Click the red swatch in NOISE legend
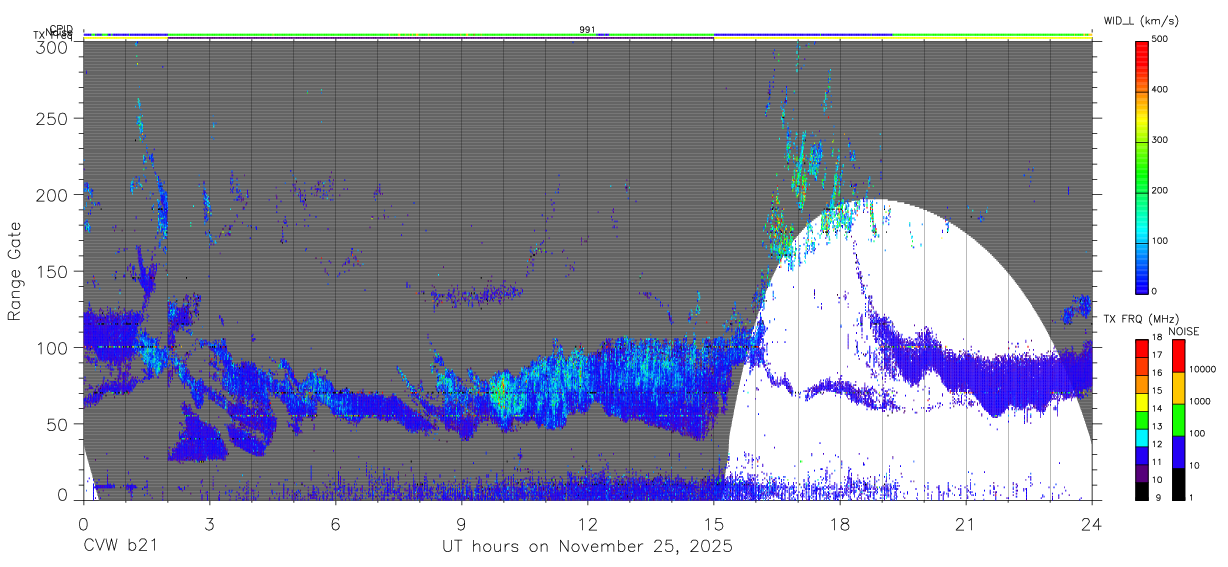Screen dimensions: 1228x567 (1178, 356)
